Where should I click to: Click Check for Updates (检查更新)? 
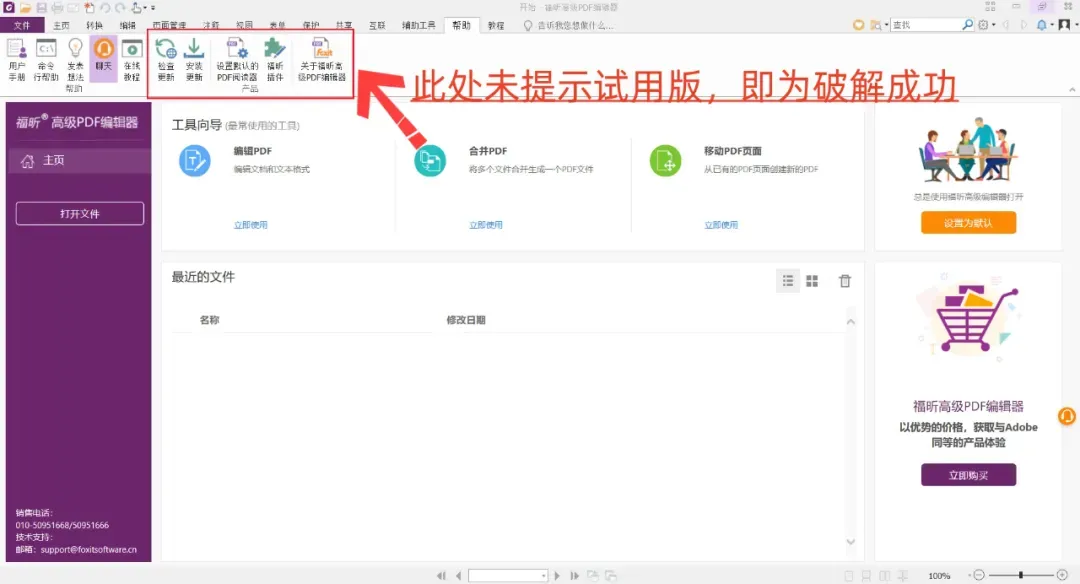166,59
